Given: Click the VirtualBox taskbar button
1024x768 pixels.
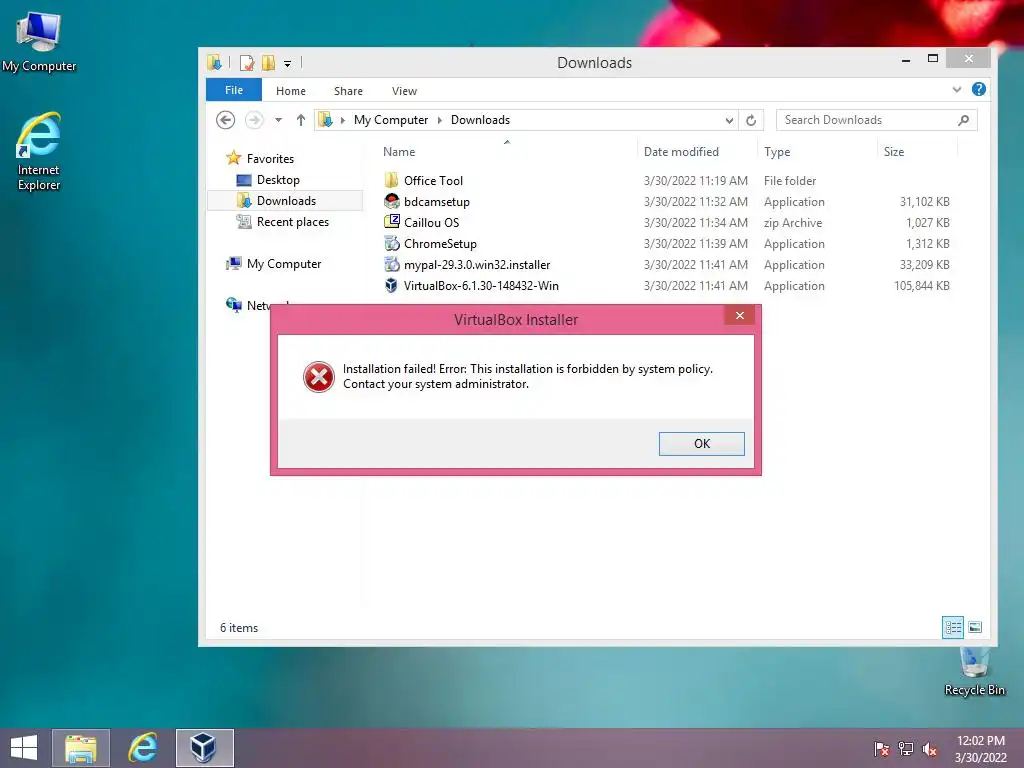Looking at the screenshot, I should [204, 748].
